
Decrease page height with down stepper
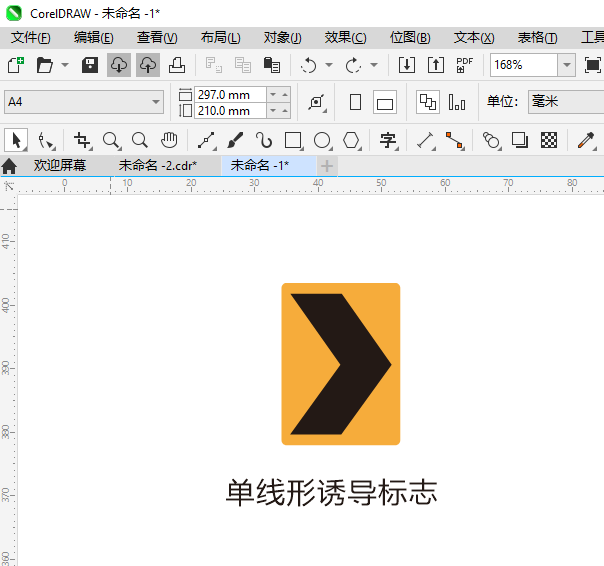273,111
